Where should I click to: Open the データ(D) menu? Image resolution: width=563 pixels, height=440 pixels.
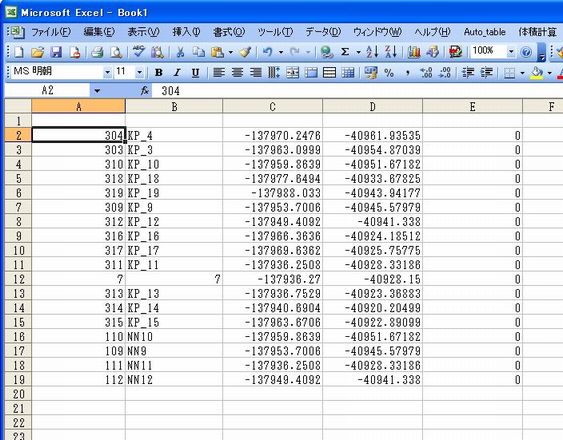323,32
